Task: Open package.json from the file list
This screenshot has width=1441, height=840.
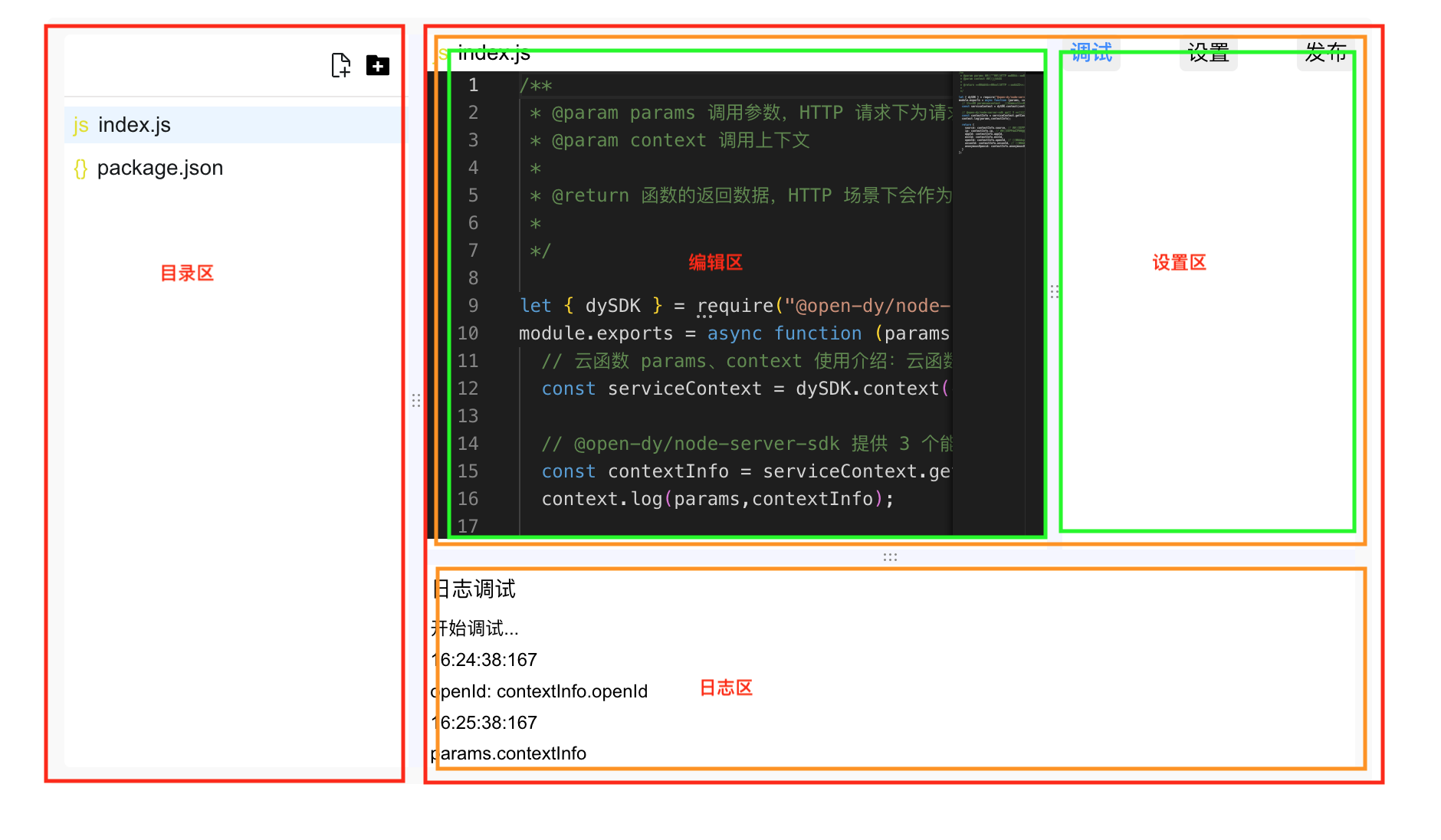Action: point(159,168)
